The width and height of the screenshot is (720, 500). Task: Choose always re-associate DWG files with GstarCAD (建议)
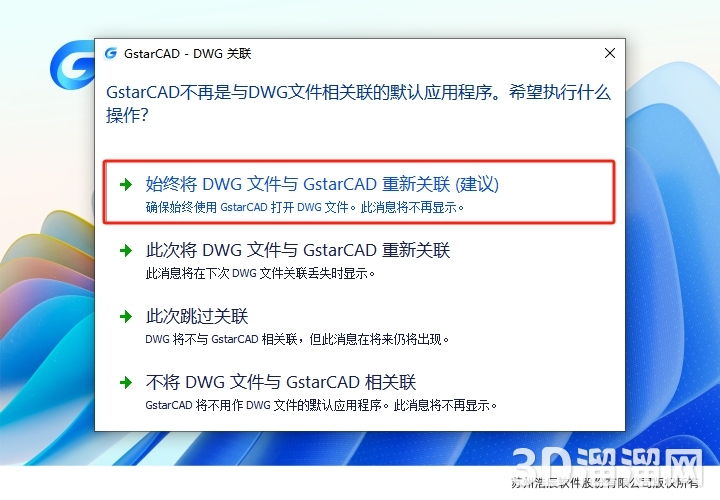pos(359,192)
